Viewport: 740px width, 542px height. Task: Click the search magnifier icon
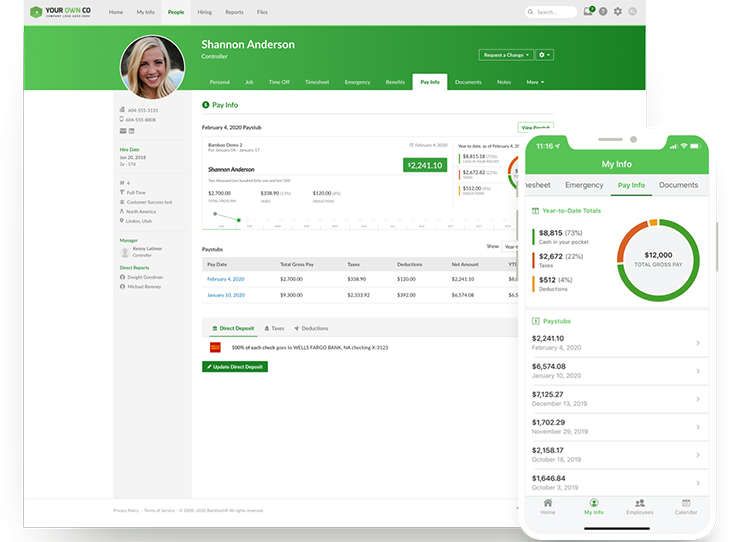coord(531,12)
